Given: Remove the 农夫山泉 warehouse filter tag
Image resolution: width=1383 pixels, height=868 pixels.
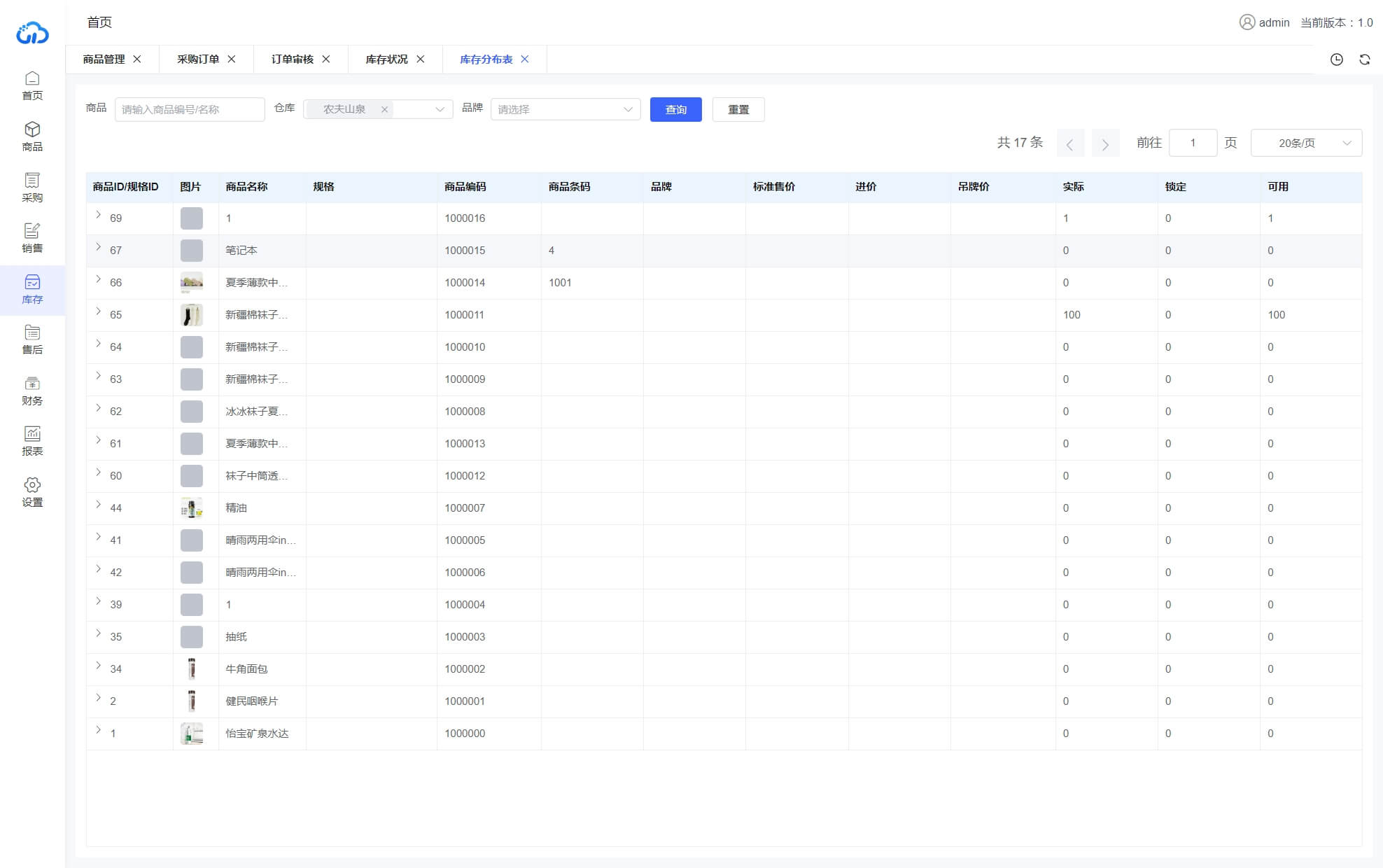Looking at the screenshot, I should 384,110.
